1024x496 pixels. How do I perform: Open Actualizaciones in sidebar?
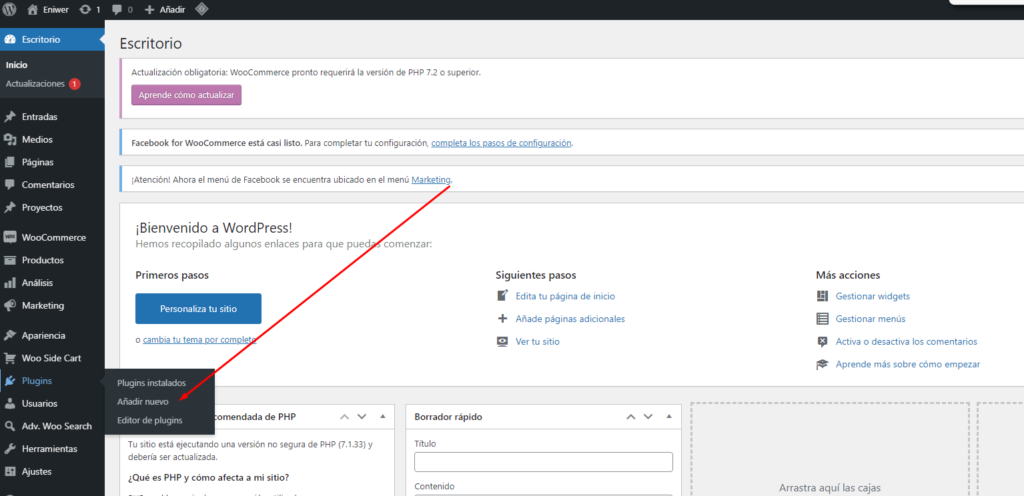click(x=35, y=84)
